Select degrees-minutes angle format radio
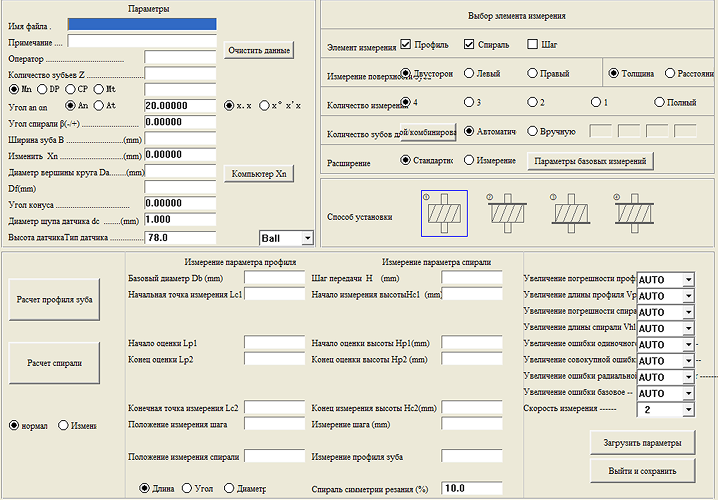The width and height of the screenshot is (718, 500). pyautogui.click(x=264, y=106)
